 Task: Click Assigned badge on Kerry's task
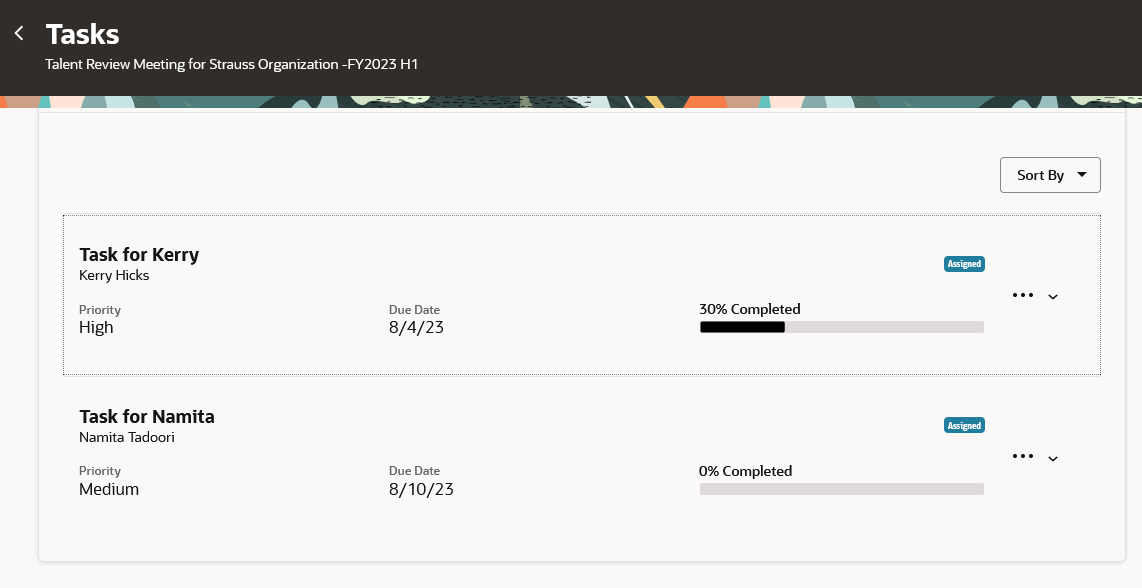click(964, 264)
